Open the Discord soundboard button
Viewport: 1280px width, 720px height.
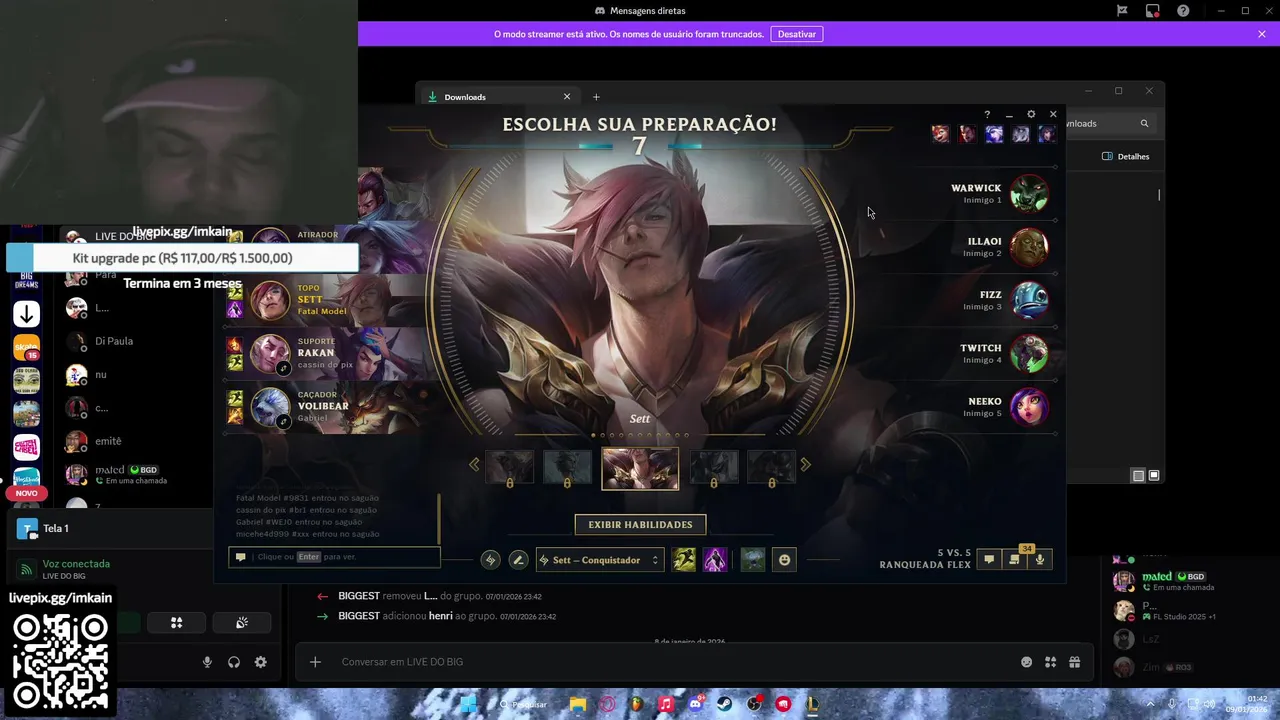point(241,623)
